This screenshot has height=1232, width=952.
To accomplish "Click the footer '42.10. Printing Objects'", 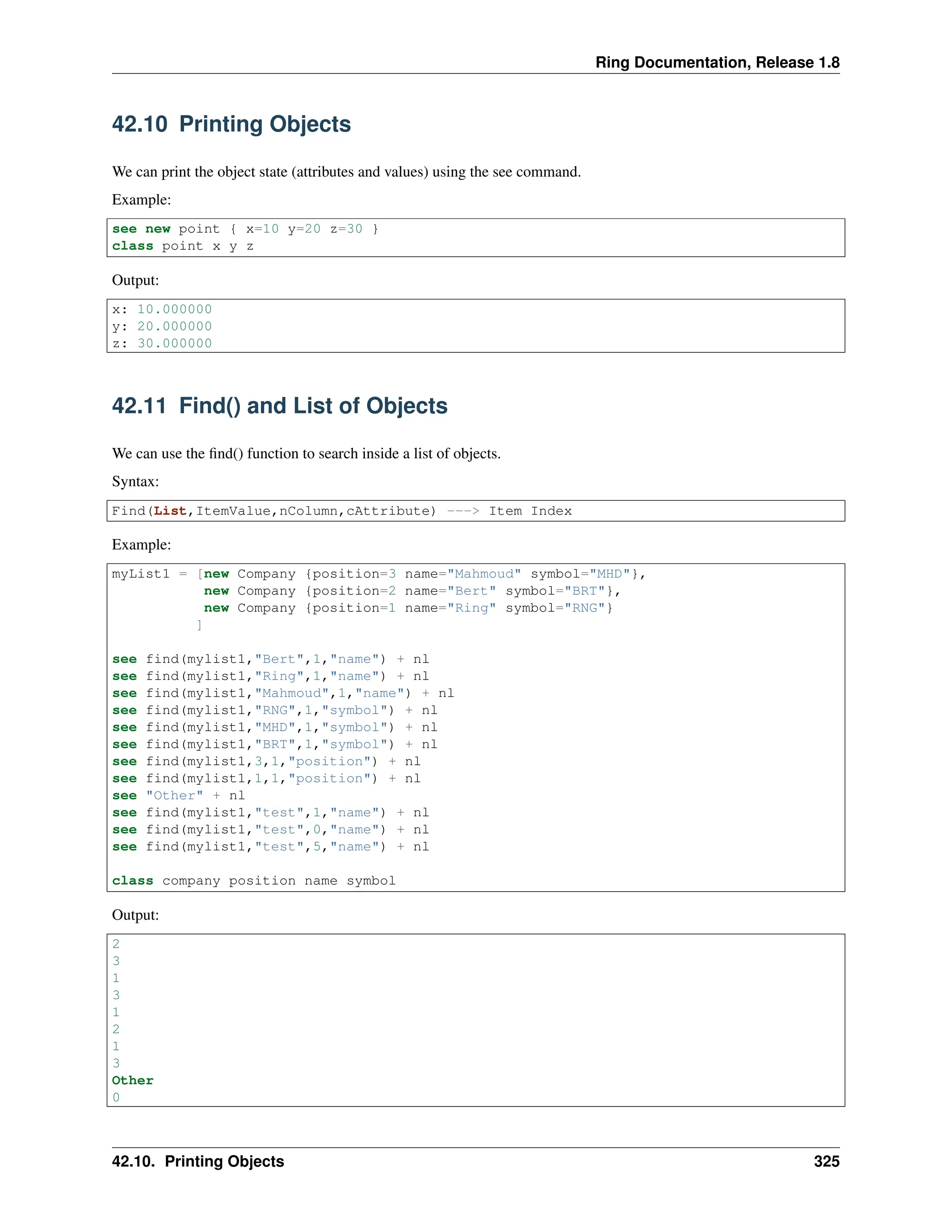I will click(198, 1161).
